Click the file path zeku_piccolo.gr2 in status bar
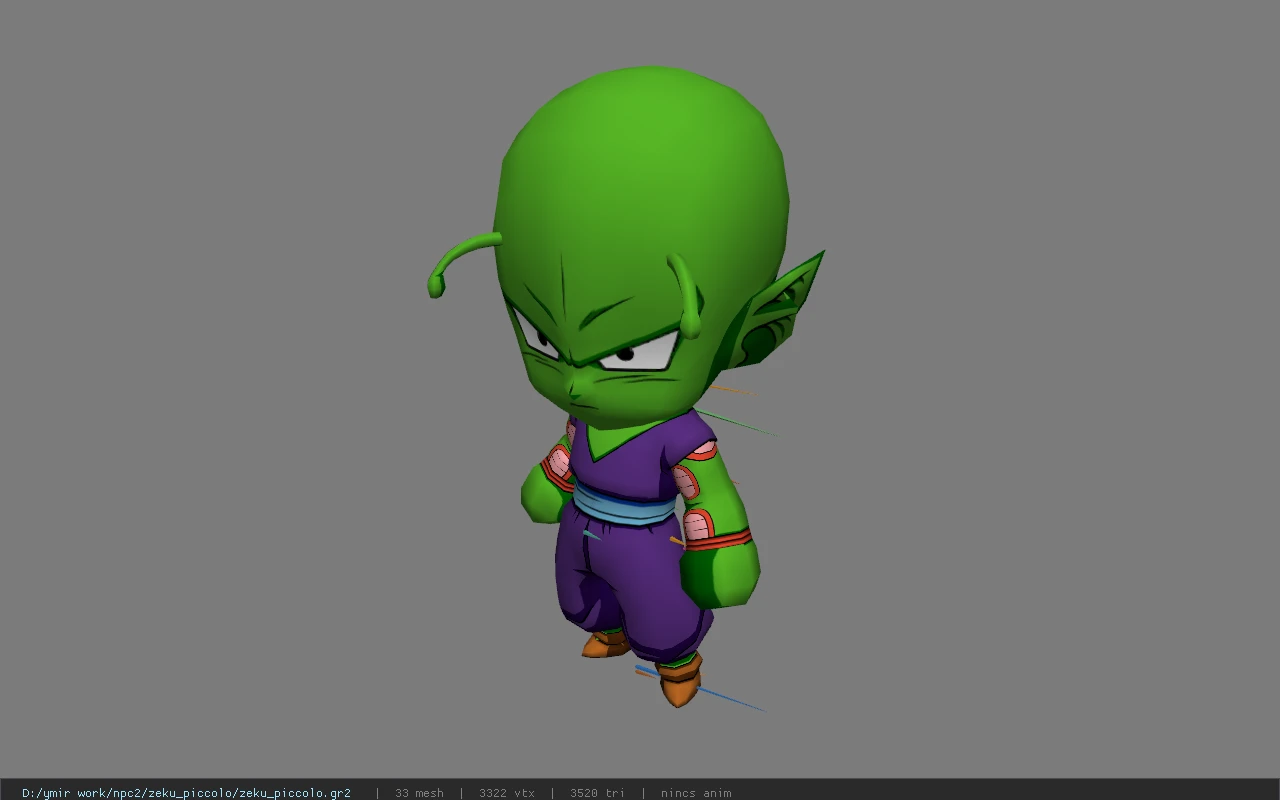Image resolution: width=1280 pixels, height=800 pixels. [x=186, y=793]
